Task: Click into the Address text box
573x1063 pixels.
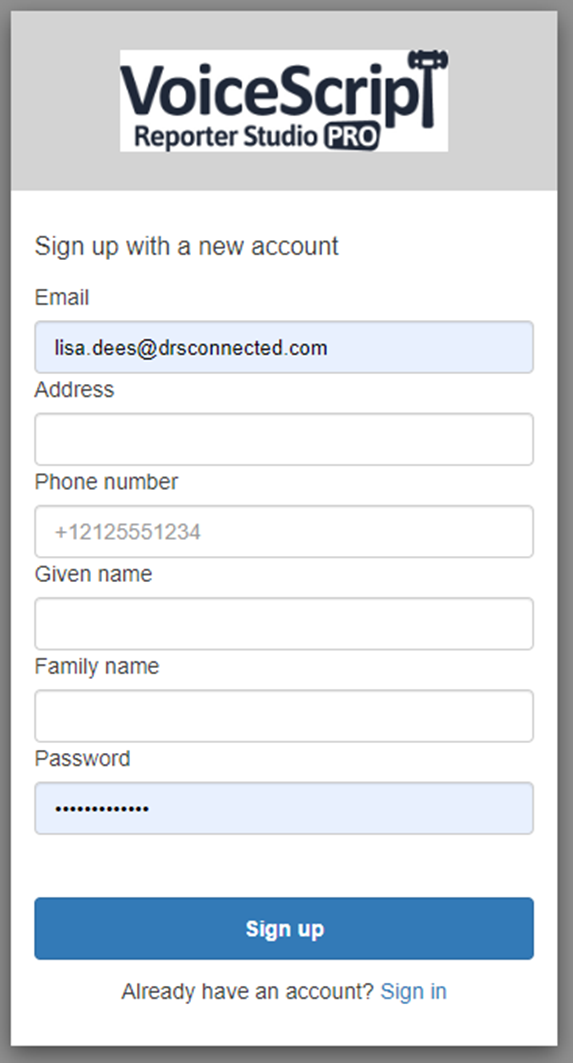Action: point(284,439)
